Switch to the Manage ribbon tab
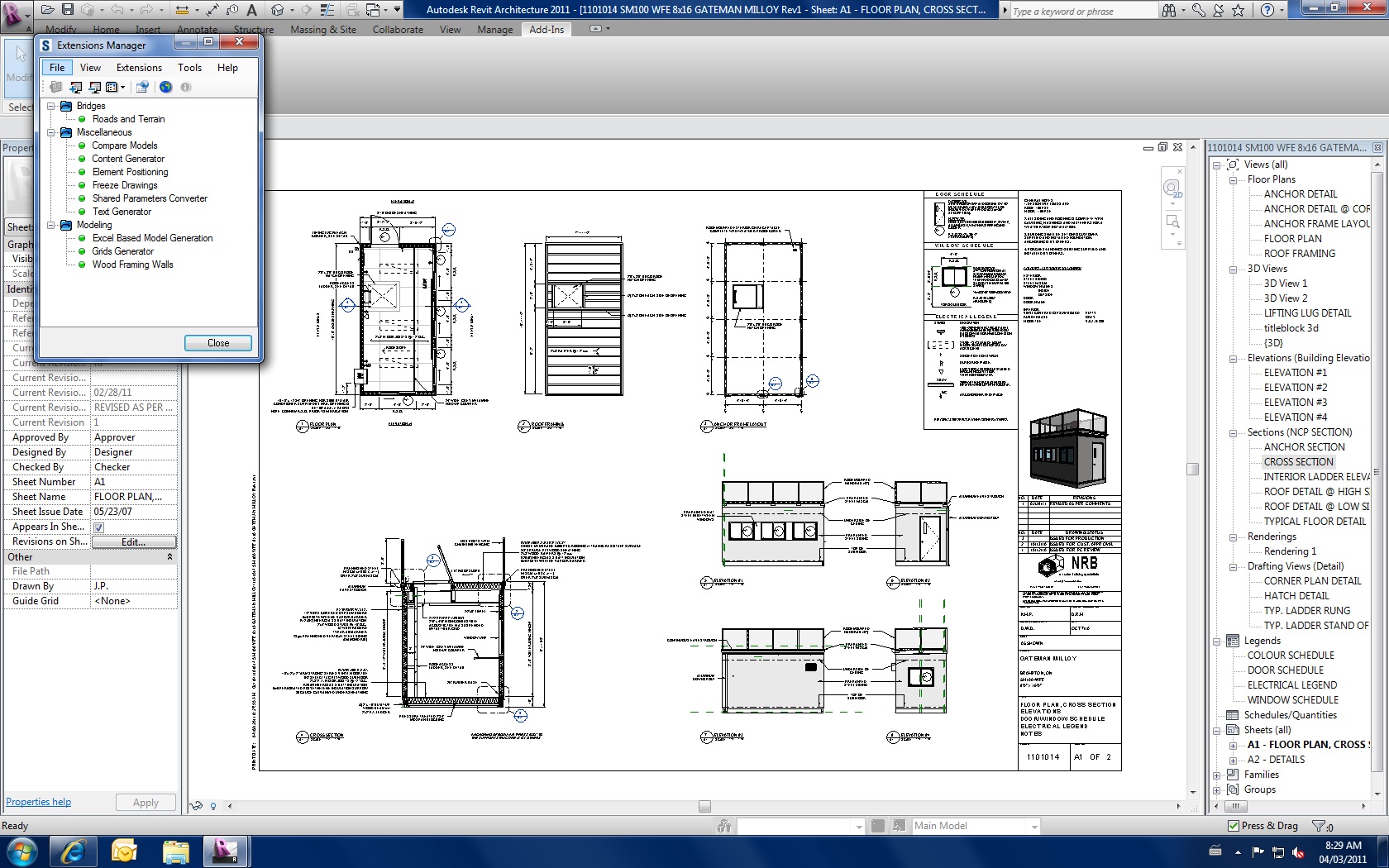Viewport: 1389px width, 868px height. [495, 30]
